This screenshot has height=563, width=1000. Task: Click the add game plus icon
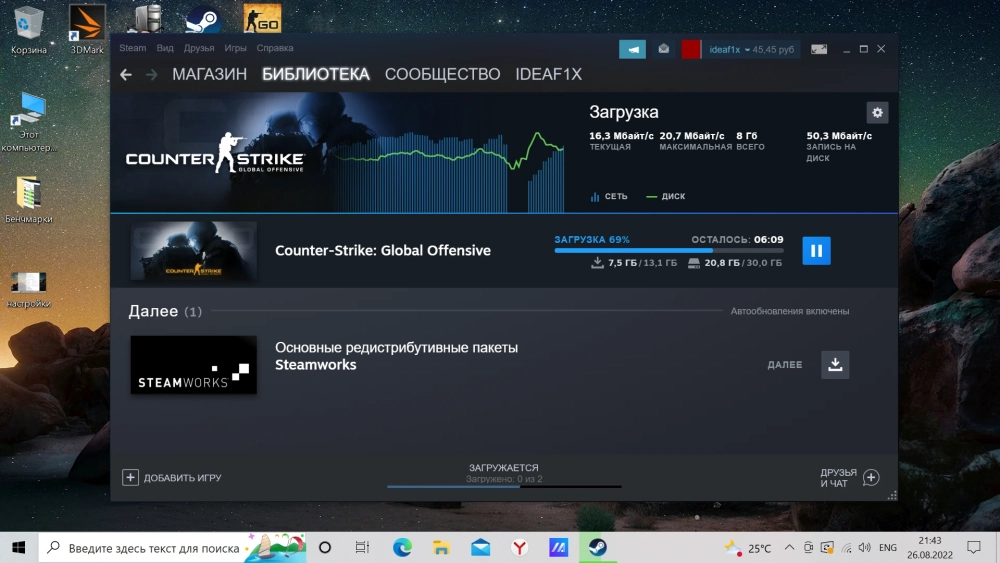point(130,478)
